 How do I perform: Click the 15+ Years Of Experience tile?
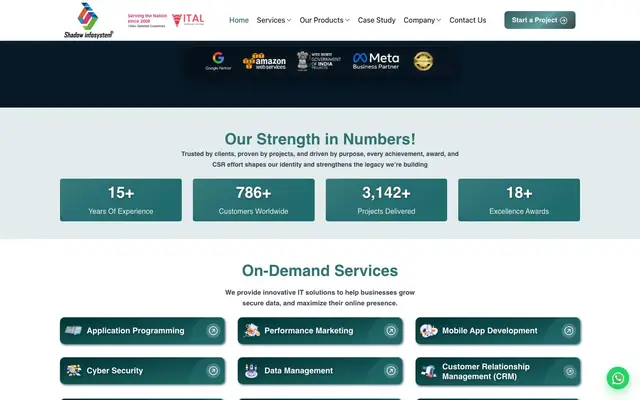click(121, 200)
